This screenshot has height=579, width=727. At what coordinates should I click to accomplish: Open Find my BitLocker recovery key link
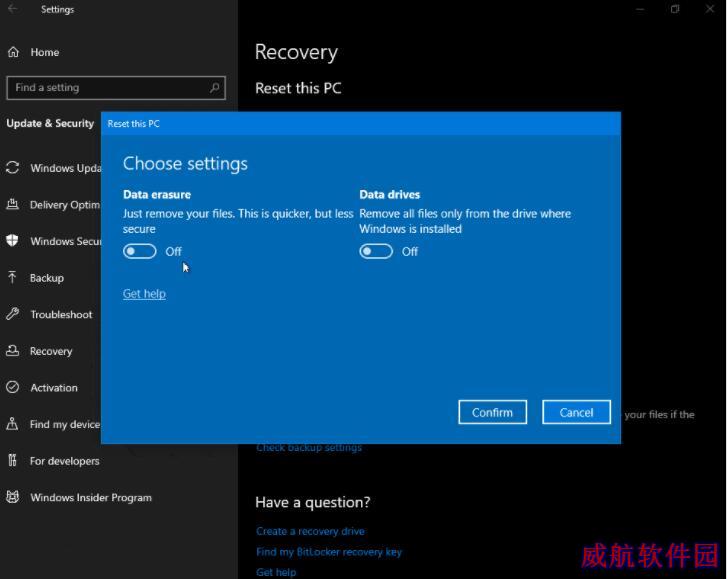(x=328, y=551)
